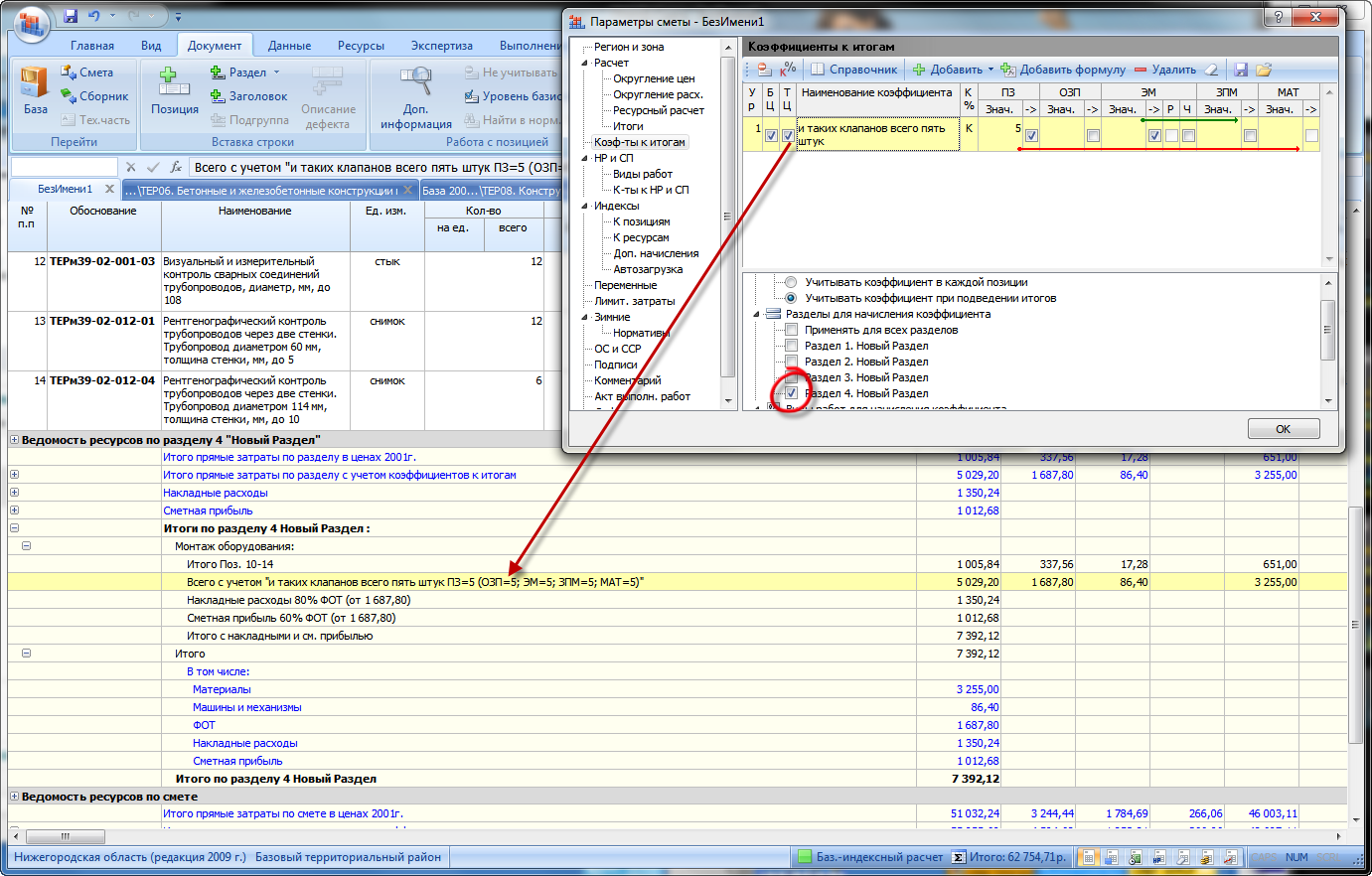1372x876 pixels.
Task: Click OK in Параметры сметы dialog
Action: [1284, 429]
